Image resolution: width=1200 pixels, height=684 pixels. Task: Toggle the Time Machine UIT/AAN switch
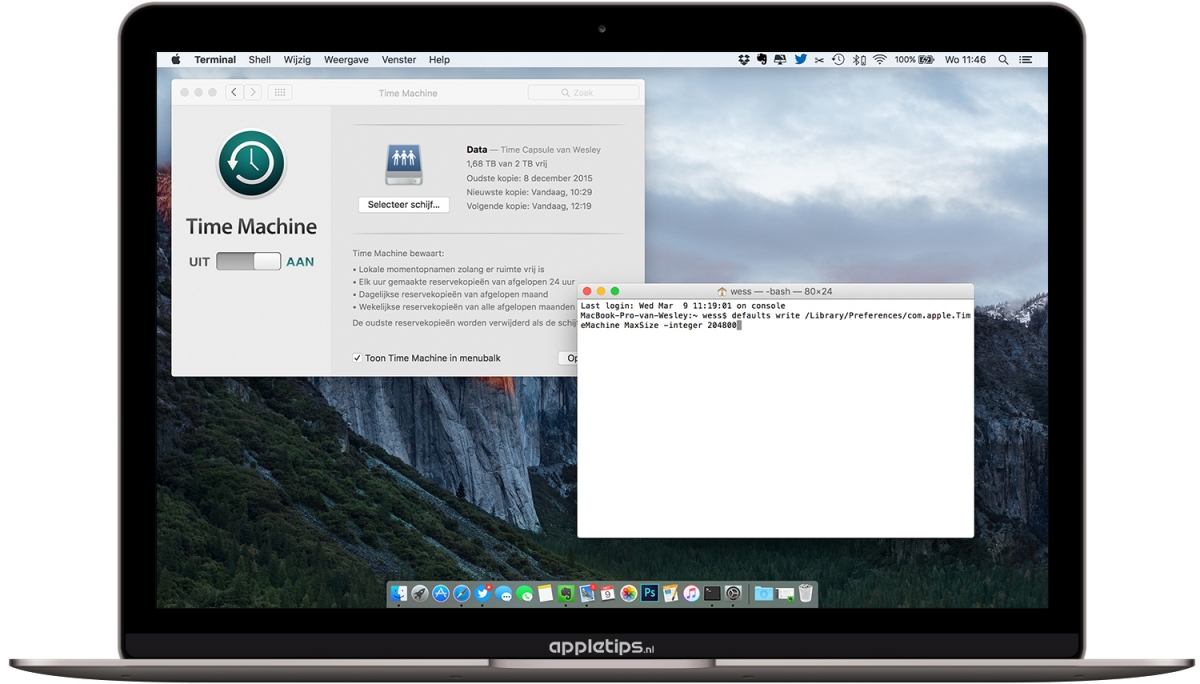tap(249, 261)
